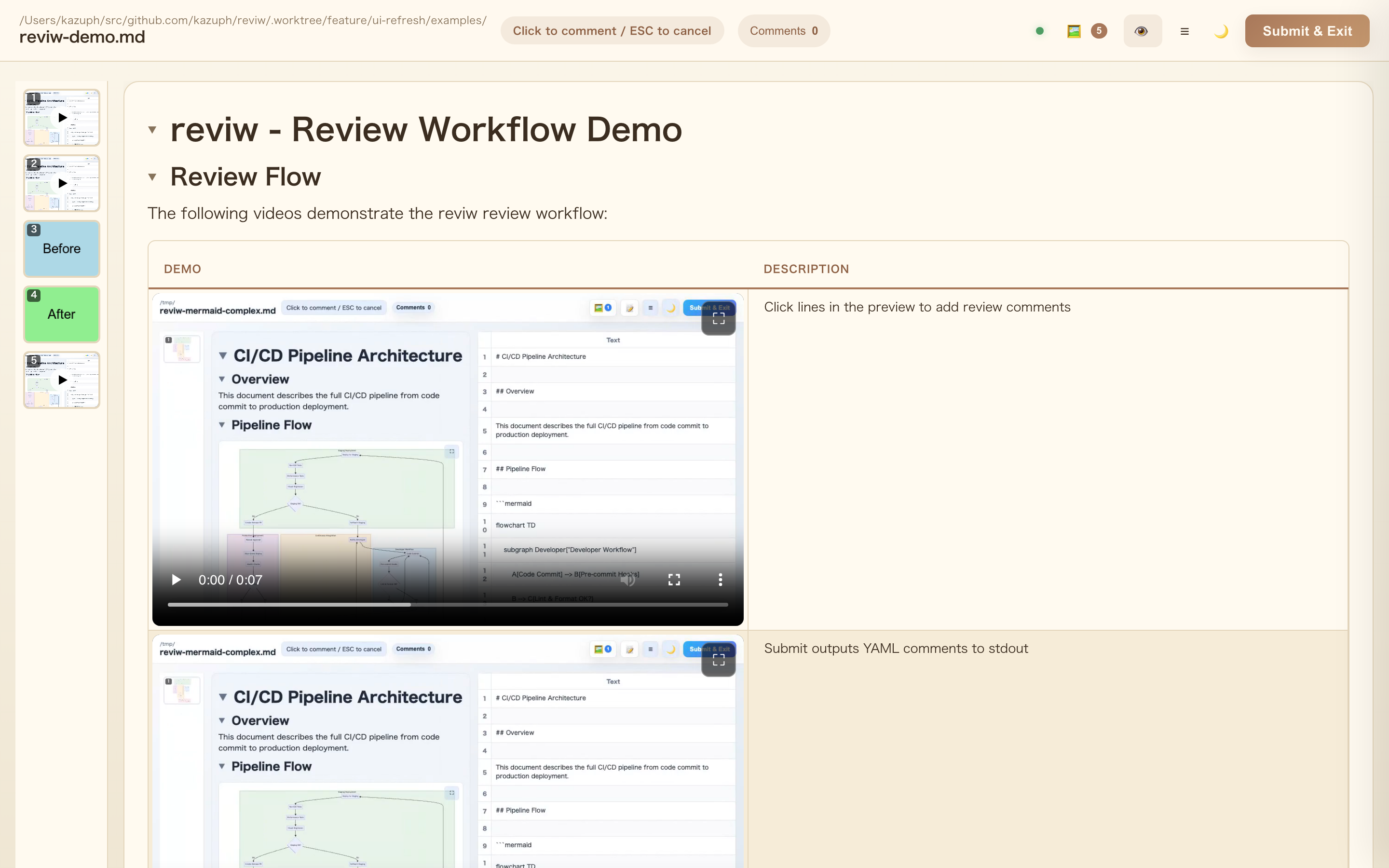This screenshot has height=868, width=1389.
Task: Click the 'reviw - Review Workflow Demo' title text
Action: pyautogui.click(x=426, y=130)
